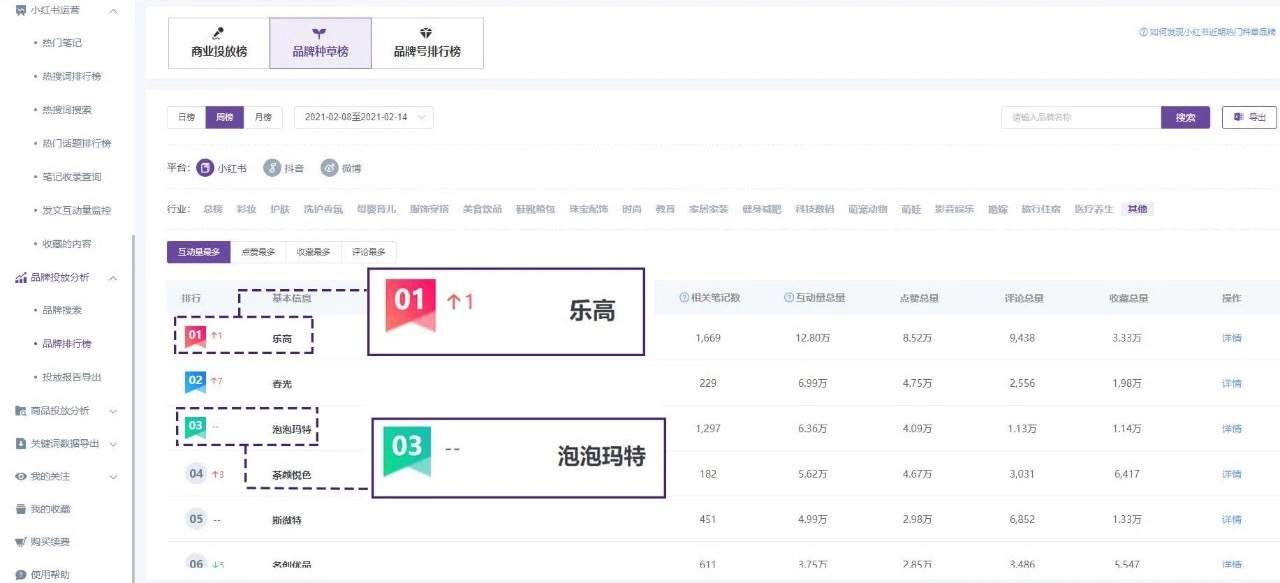This screenshot has width=1280, height=583.
Task: Sort by 点赞最多
Action: click(x=258, y=253)
